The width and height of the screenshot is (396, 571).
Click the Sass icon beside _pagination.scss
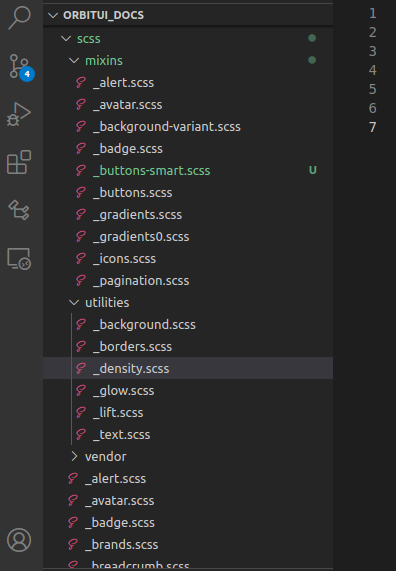point(81,280)
